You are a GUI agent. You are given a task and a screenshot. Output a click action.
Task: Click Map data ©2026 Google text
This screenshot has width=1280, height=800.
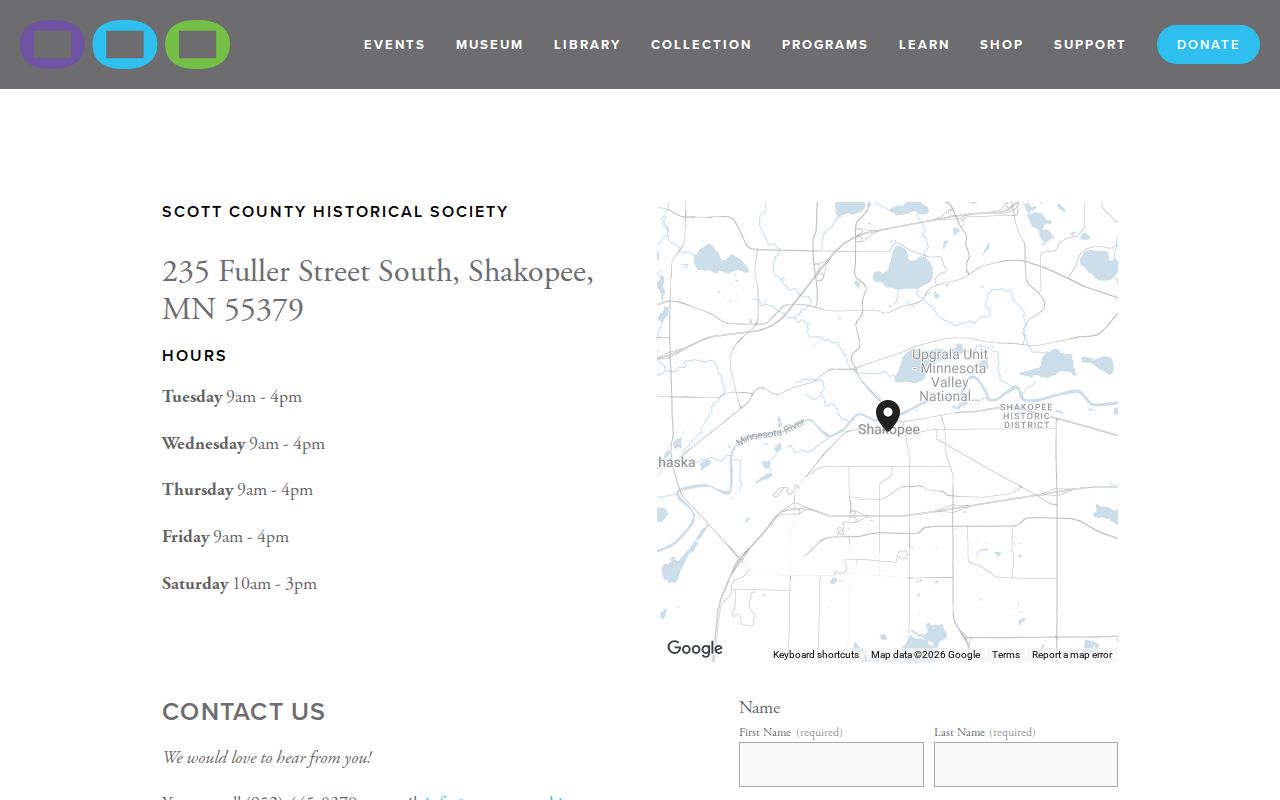pos(925,655)
